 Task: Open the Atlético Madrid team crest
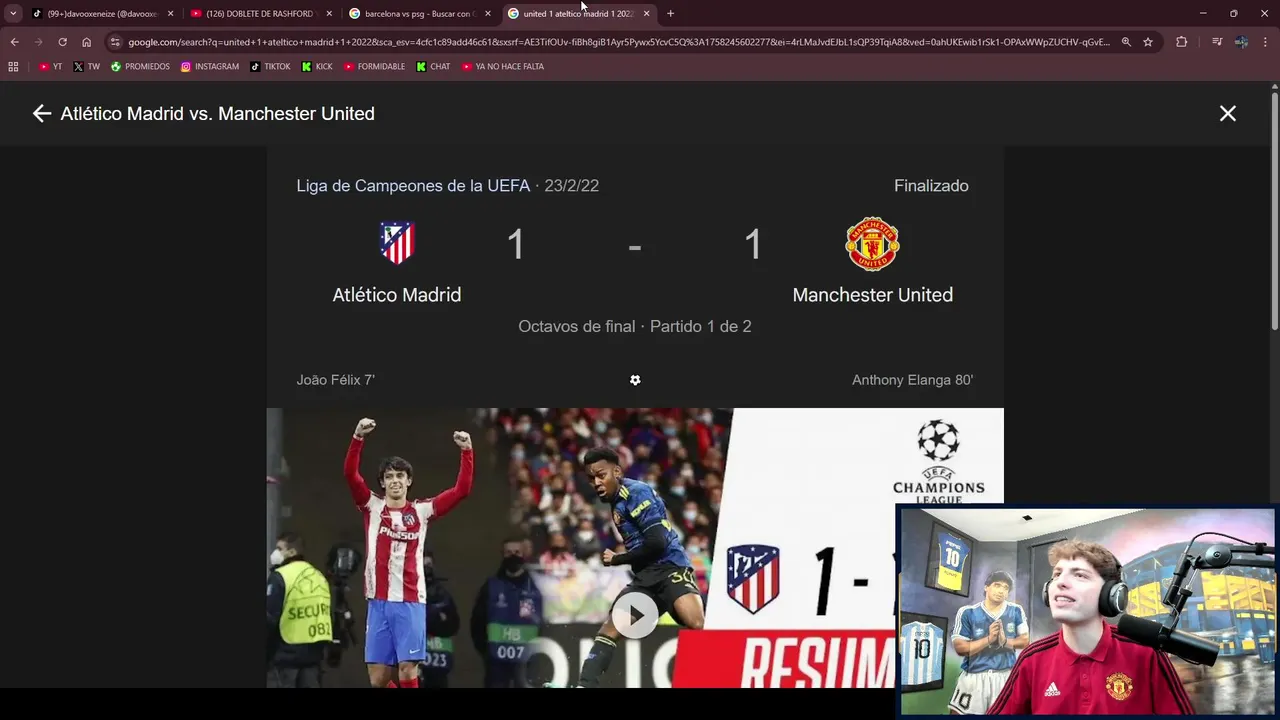point(397,243)
